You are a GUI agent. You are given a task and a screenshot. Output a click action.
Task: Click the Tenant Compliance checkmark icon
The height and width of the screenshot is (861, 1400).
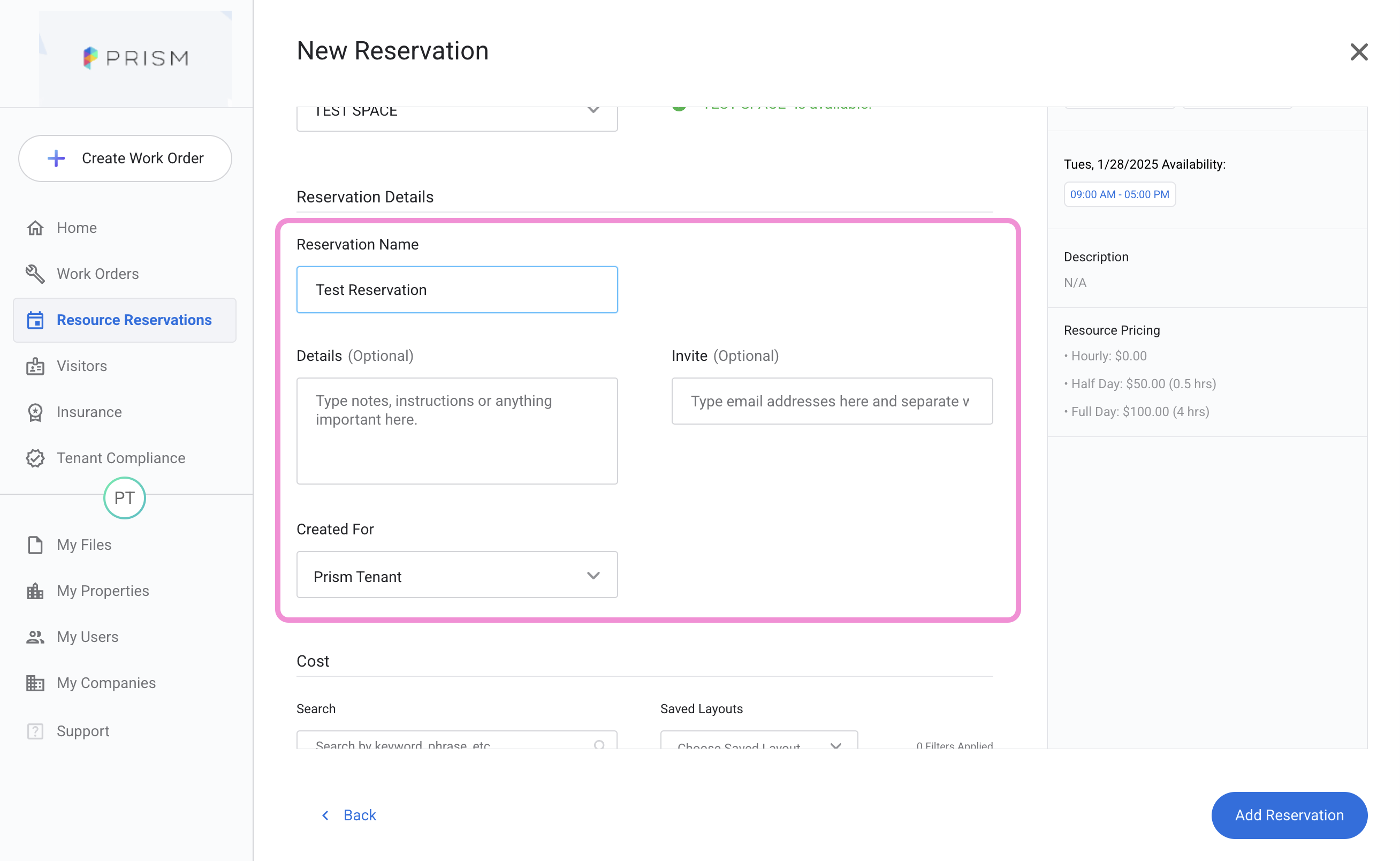click(x=35, y=458)
